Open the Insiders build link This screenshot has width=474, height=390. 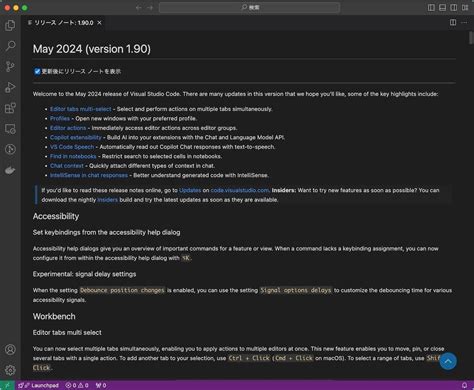pos(107,200)
